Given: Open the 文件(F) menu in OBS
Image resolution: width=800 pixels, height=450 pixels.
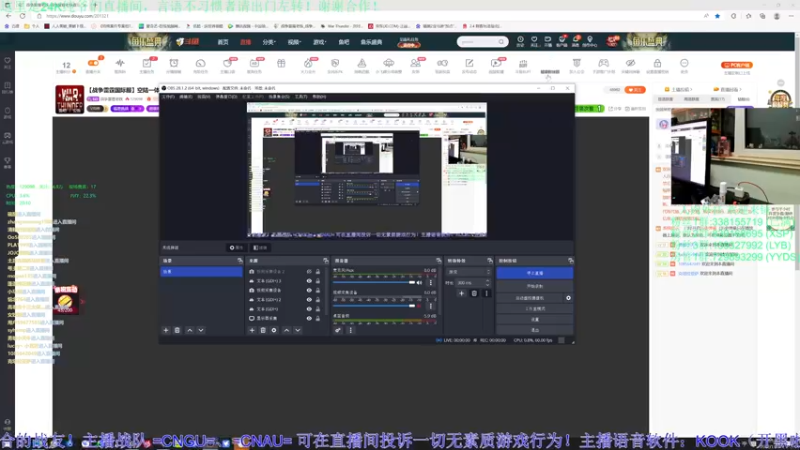Looking at the screenshot, I should pyautogui.click(x=168, y=96).
